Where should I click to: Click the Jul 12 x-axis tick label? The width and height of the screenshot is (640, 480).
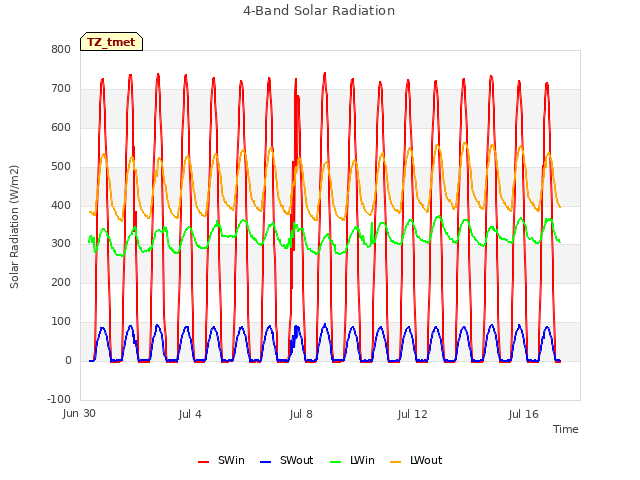[412, 414]
